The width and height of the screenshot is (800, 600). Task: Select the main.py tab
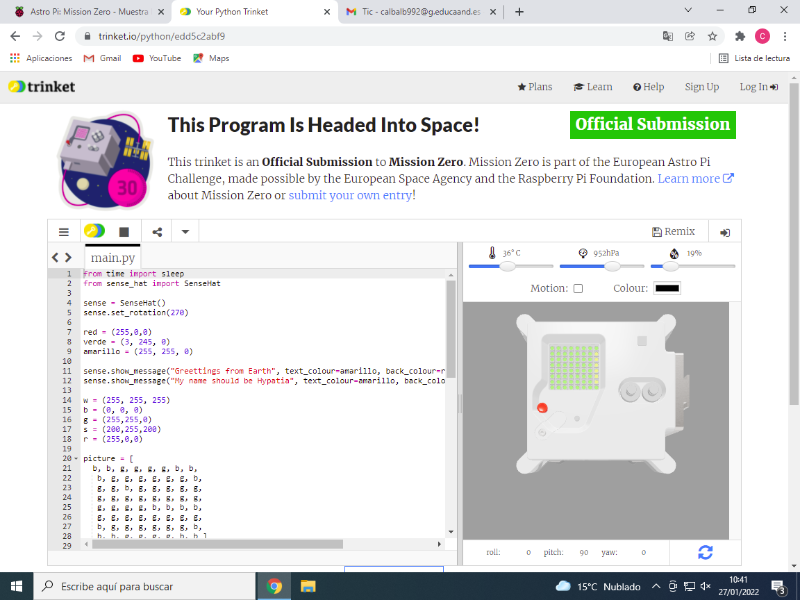pos(113,258)
